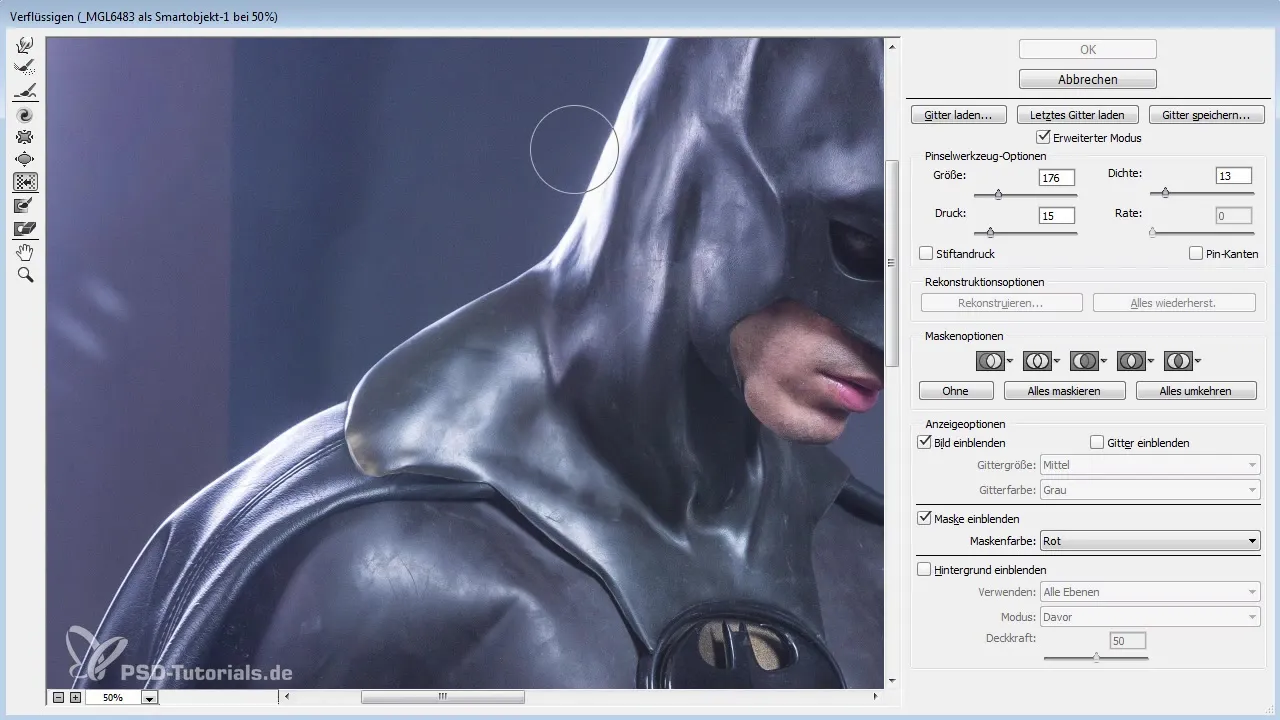Click the Rate slider handle

pos(1152,232)
